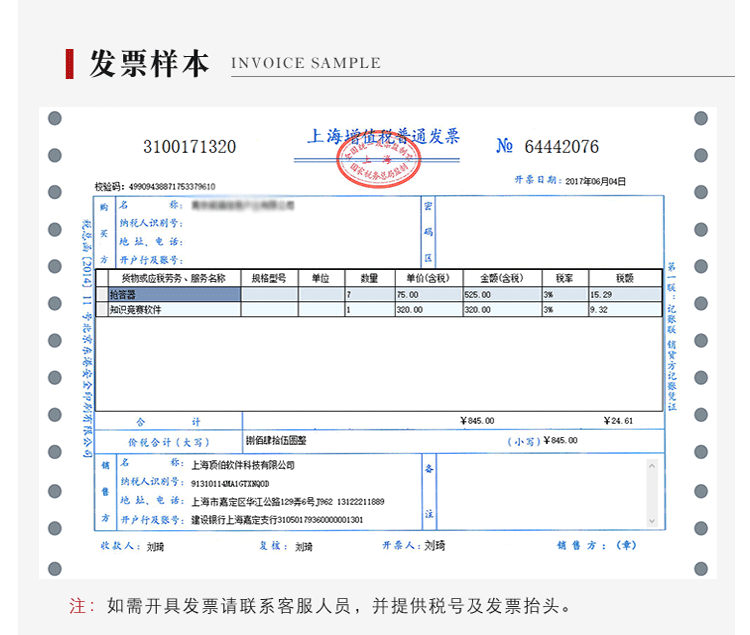The height and width of the screenshot is (635, 750).
Task: Click the 捌佰肆拾伍圆整 amount in words
Action: pos(276,440)
